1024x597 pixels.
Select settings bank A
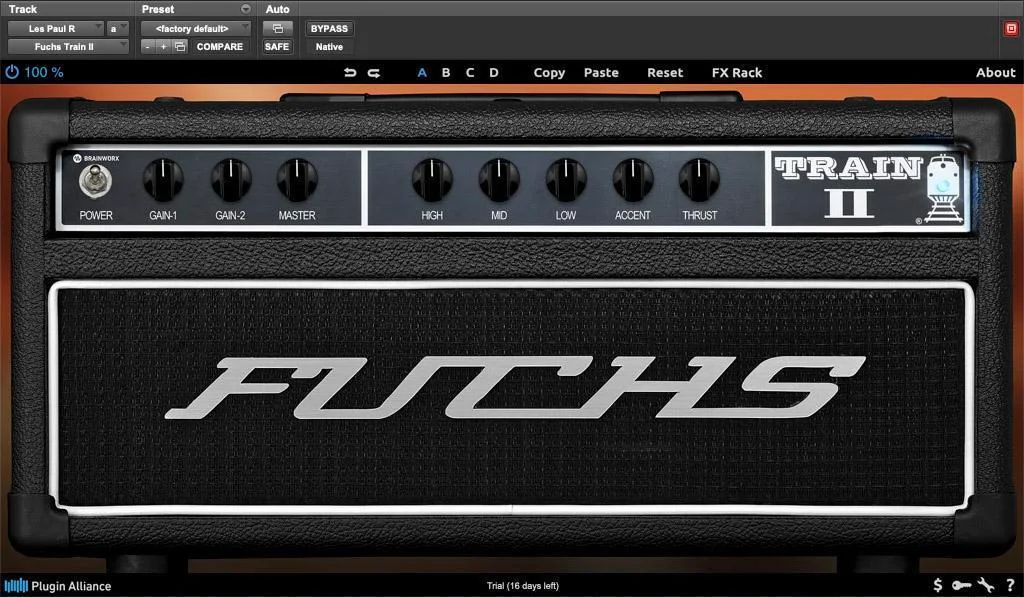422,73
